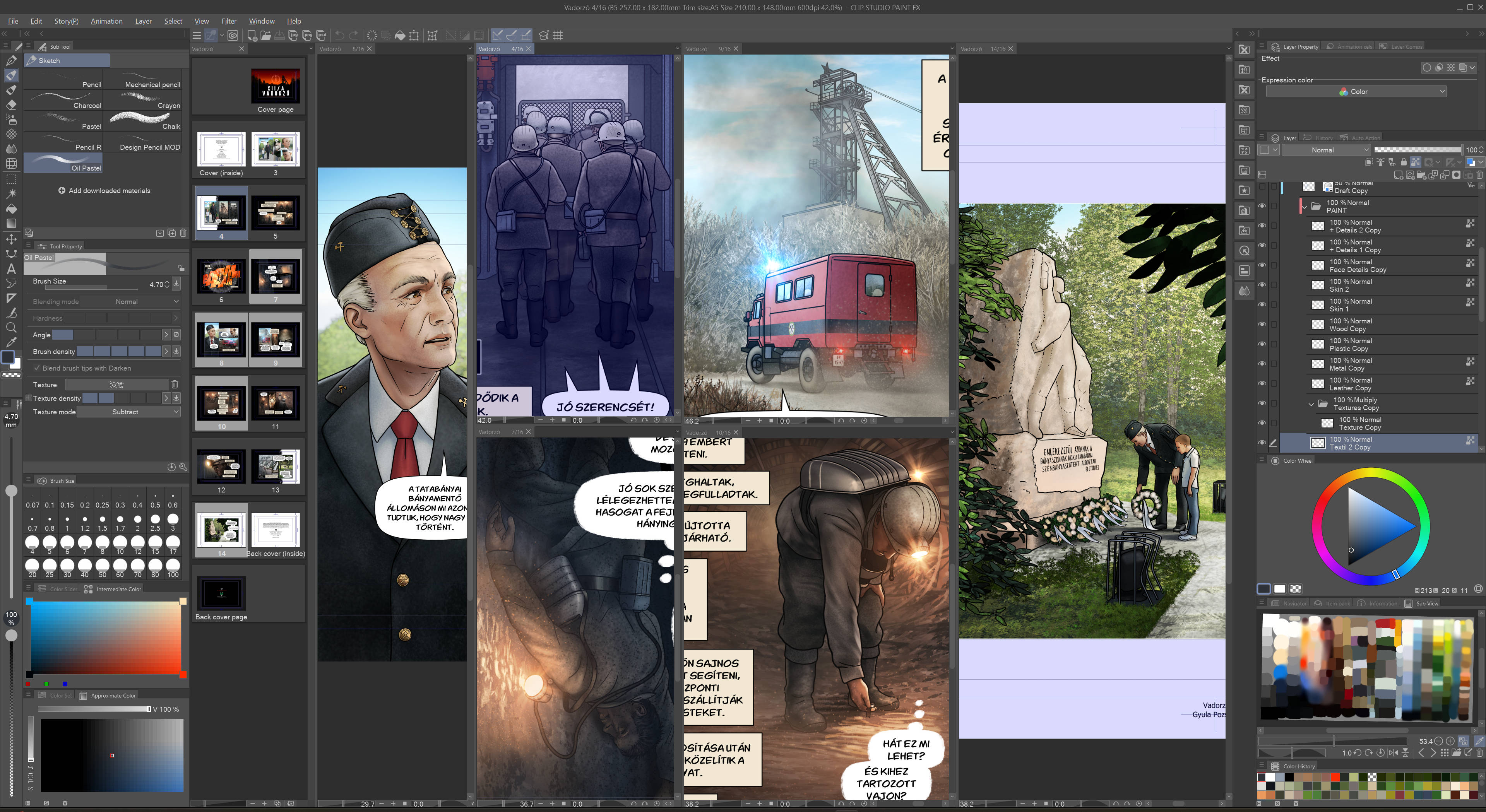The width and height of the screenshot is (1486, 812).
Task: Collapse the Textures Copy folder
Action: click(1311, 404)
